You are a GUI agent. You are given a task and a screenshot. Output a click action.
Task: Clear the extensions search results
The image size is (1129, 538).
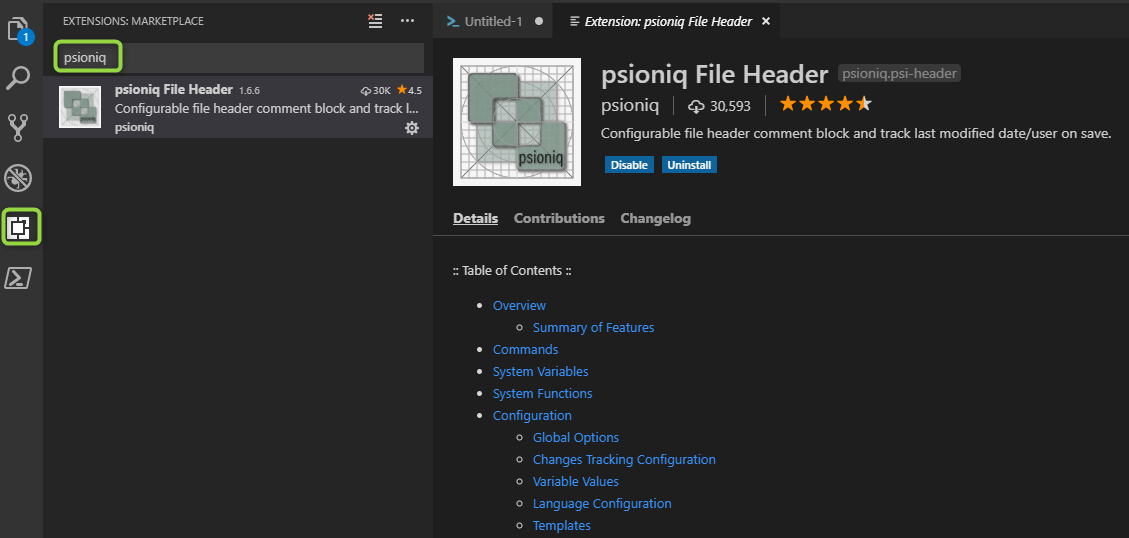tap(375, 20)
